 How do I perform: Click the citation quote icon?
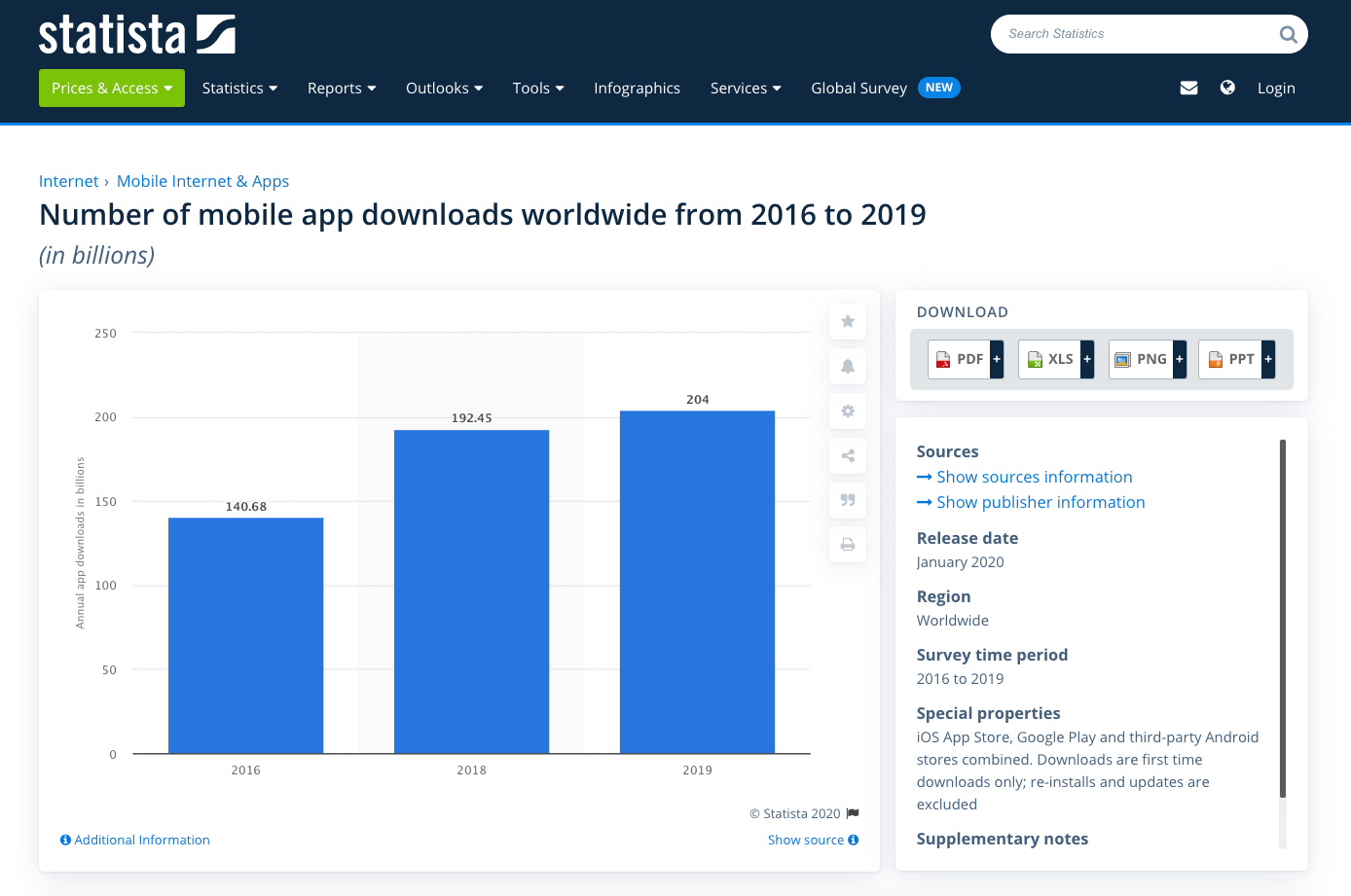[848, 500]
